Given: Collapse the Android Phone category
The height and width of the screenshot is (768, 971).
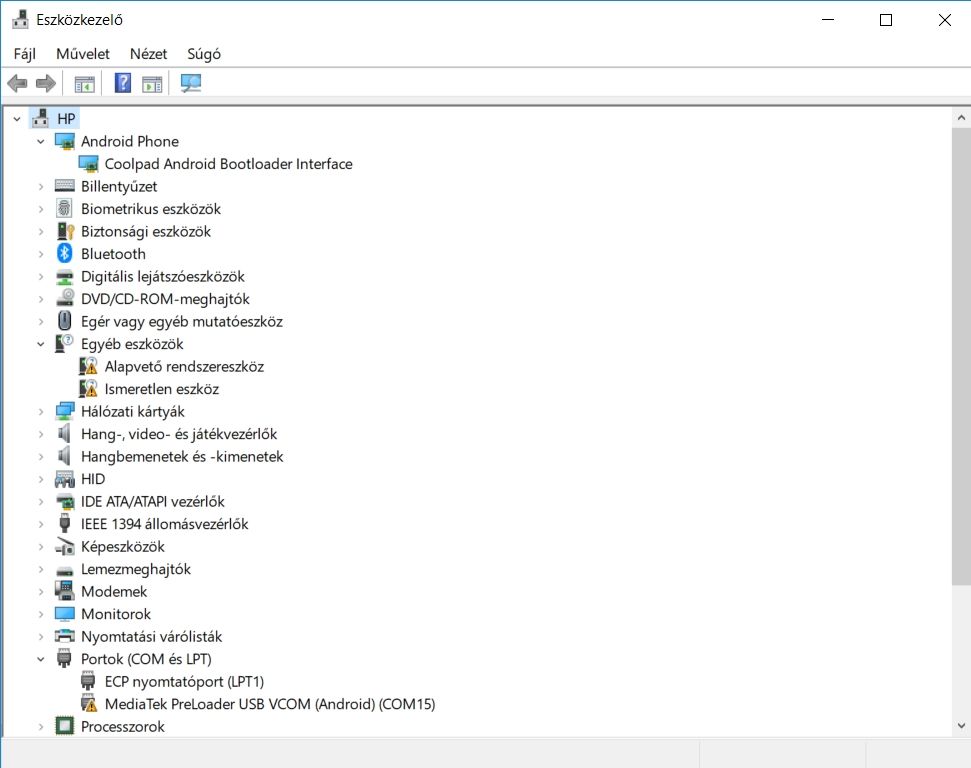Looking at the screenshot, I should (x=41, y=141).
